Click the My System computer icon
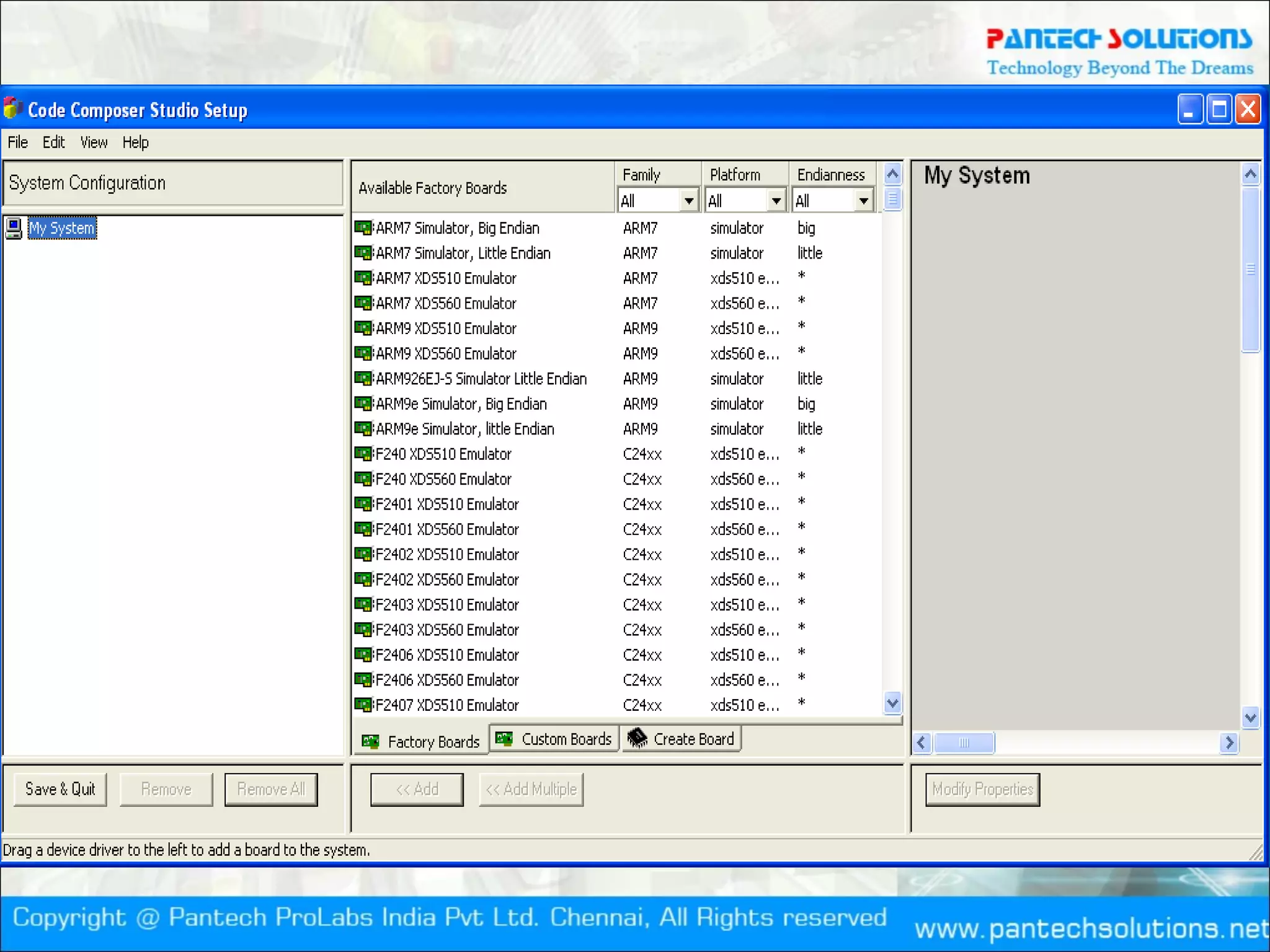The image size is (1270, 952). coord(14,228)
